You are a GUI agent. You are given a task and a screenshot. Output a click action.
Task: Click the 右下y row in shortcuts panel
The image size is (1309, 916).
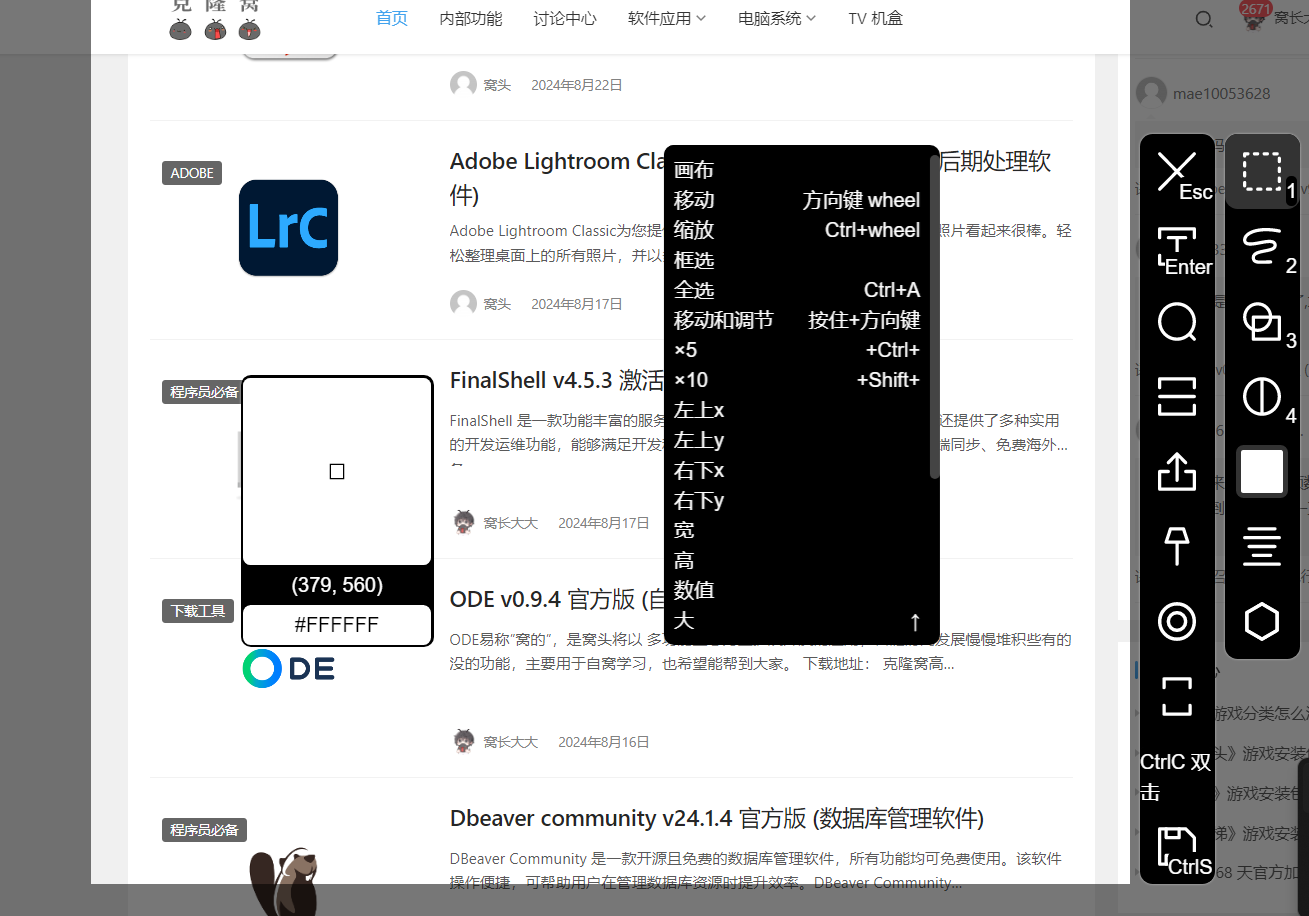click(x=797, y=500)
